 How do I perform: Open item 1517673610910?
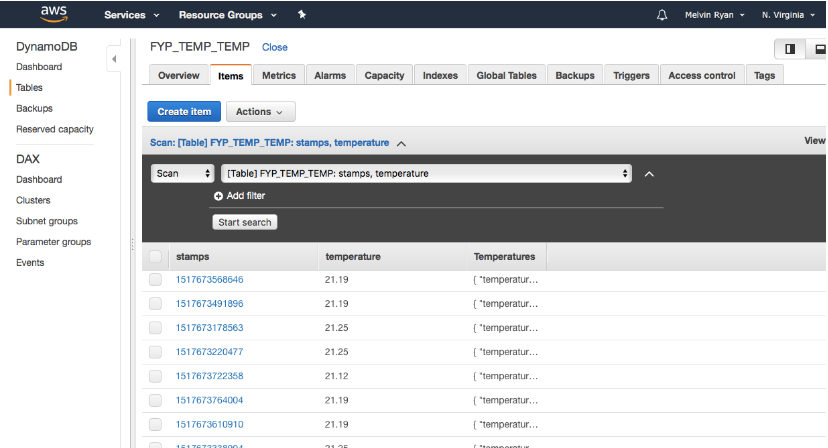point(210,424)
